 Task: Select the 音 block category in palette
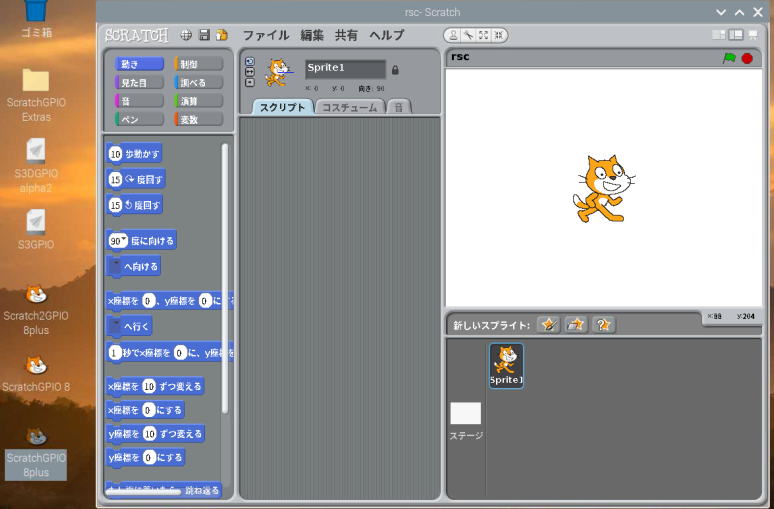coord(139,101)
